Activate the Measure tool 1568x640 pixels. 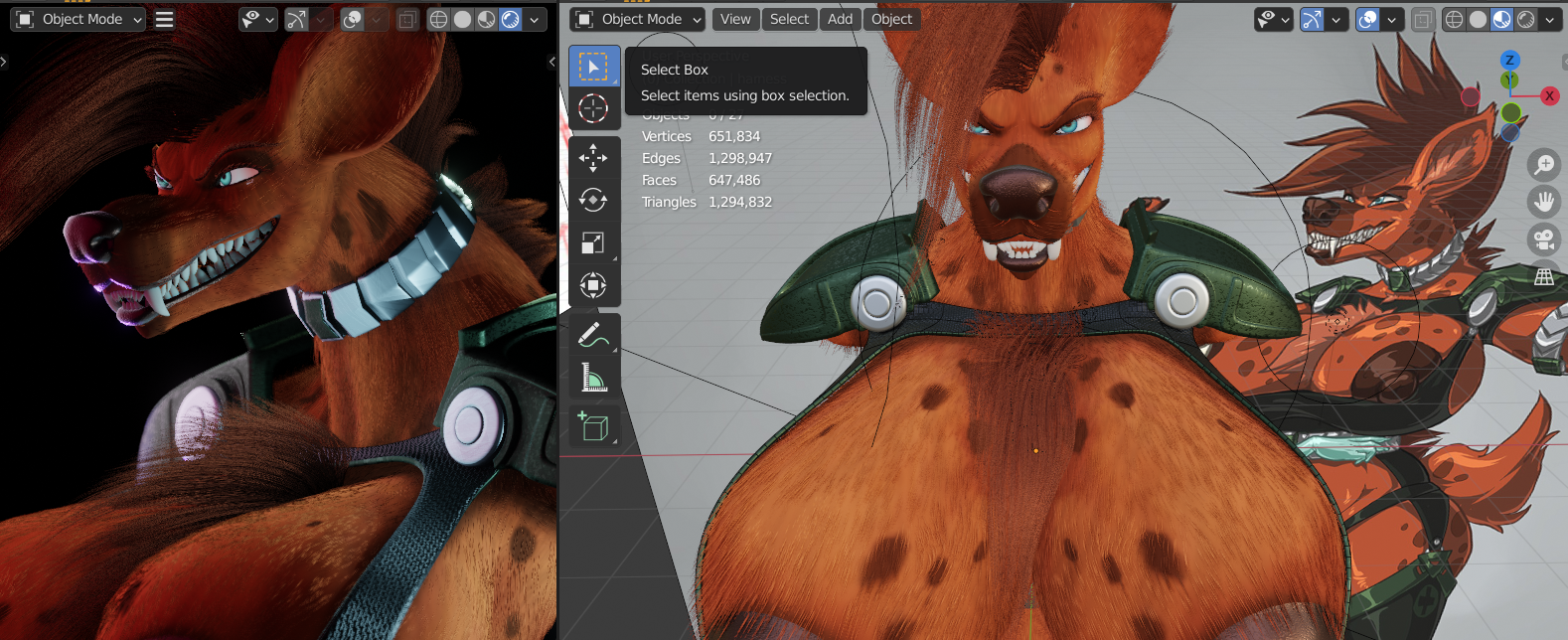coord(593,378)
